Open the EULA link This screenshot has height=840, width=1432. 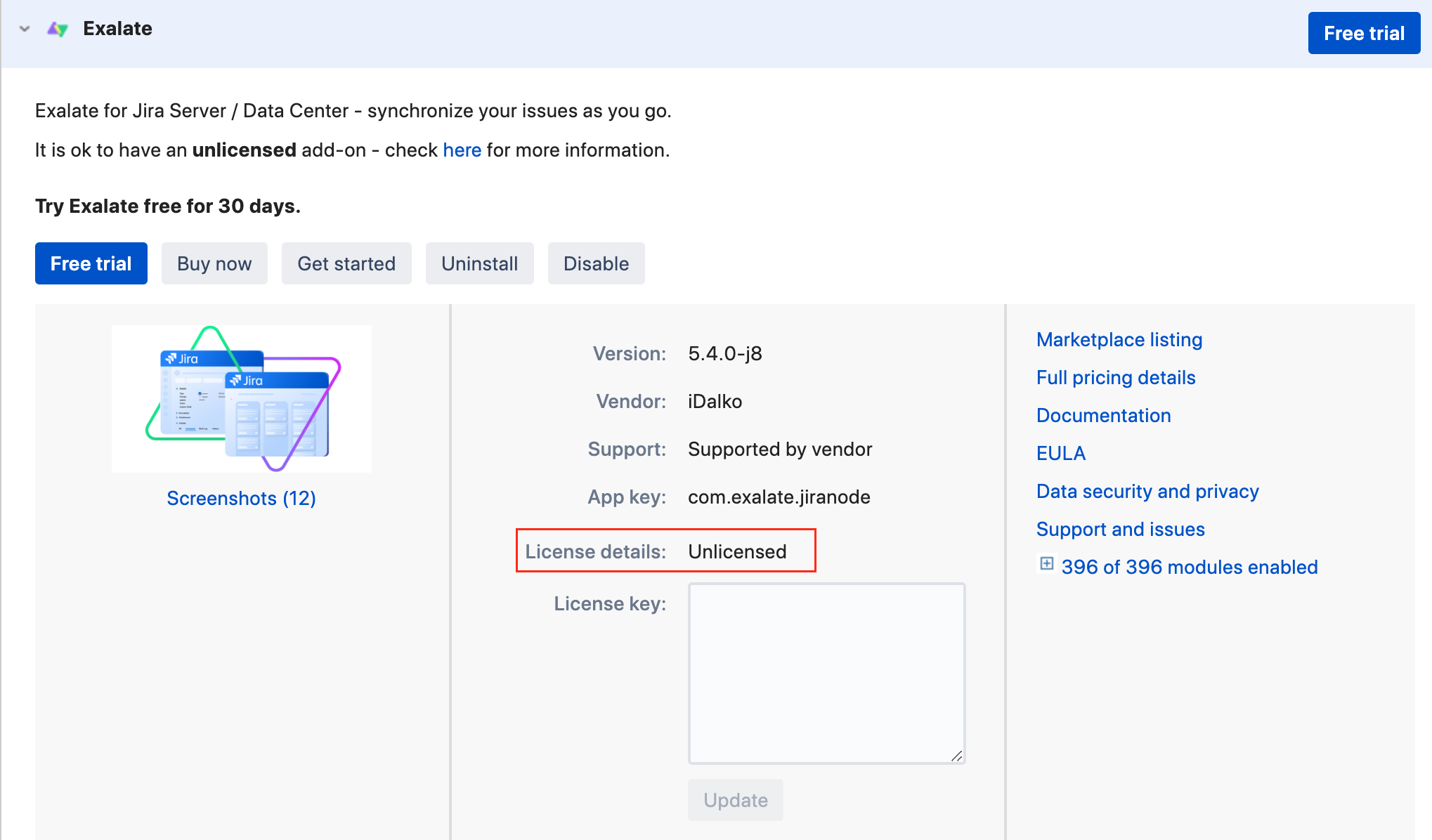(1061, 454)
